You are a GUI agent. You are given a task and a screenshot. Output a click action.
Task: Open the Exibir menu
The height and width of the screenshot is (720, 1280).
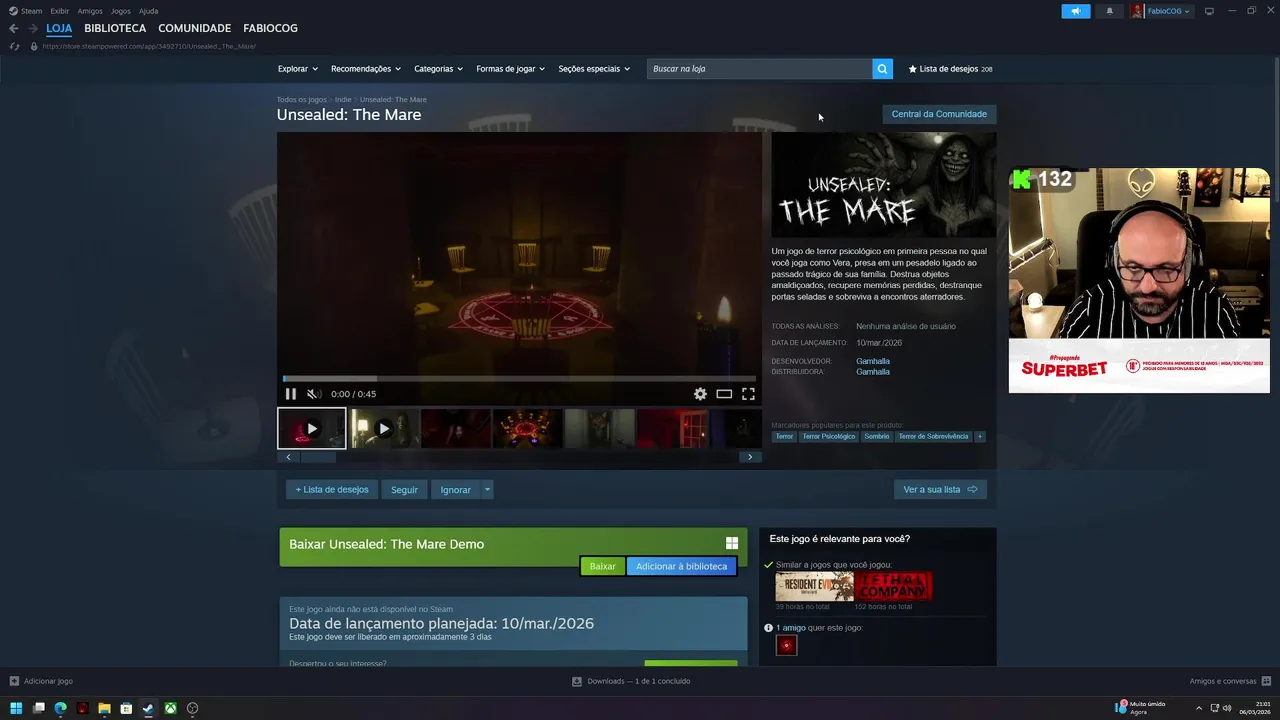coord(60,11)
